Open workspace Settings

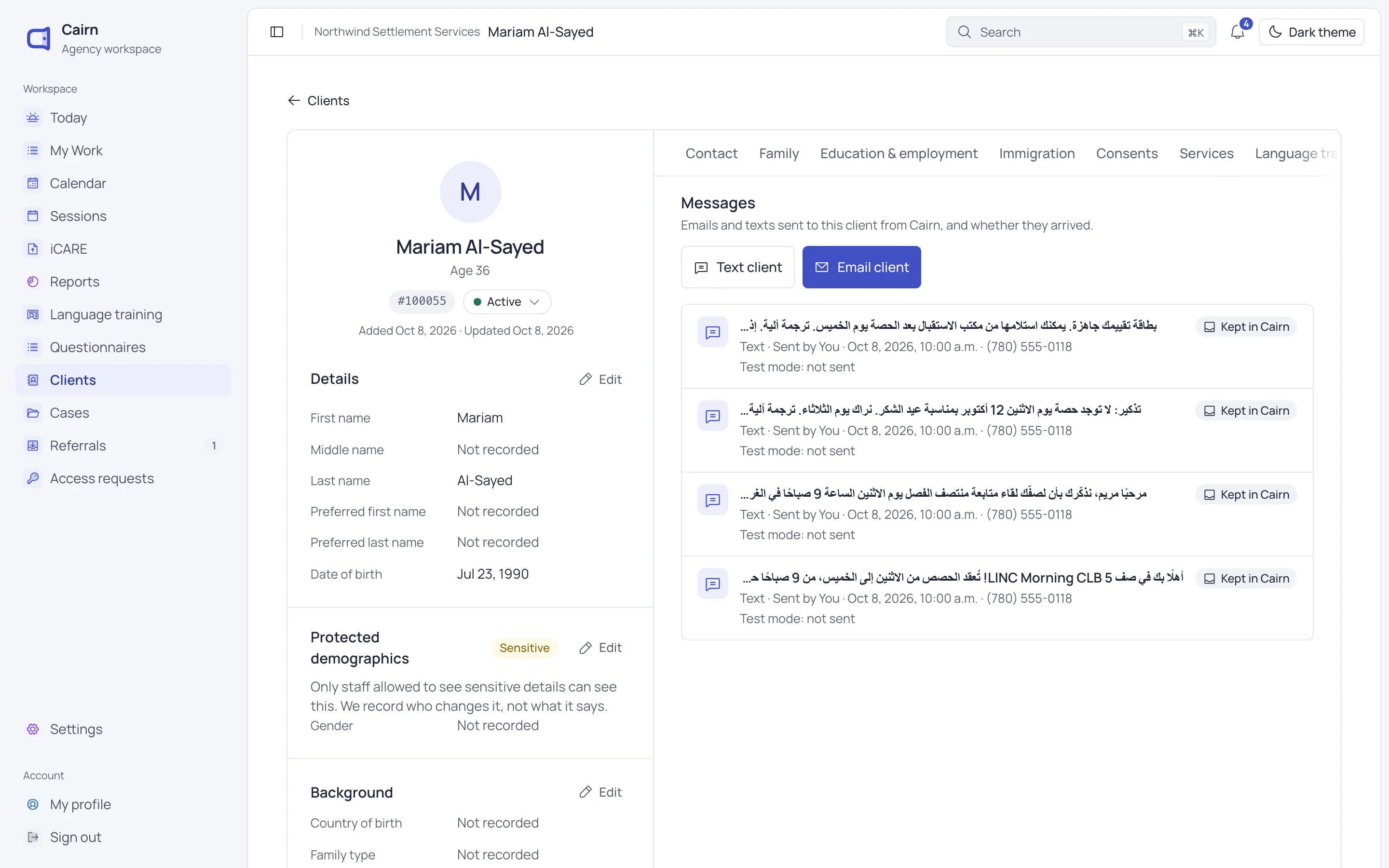tap(123, 729)
